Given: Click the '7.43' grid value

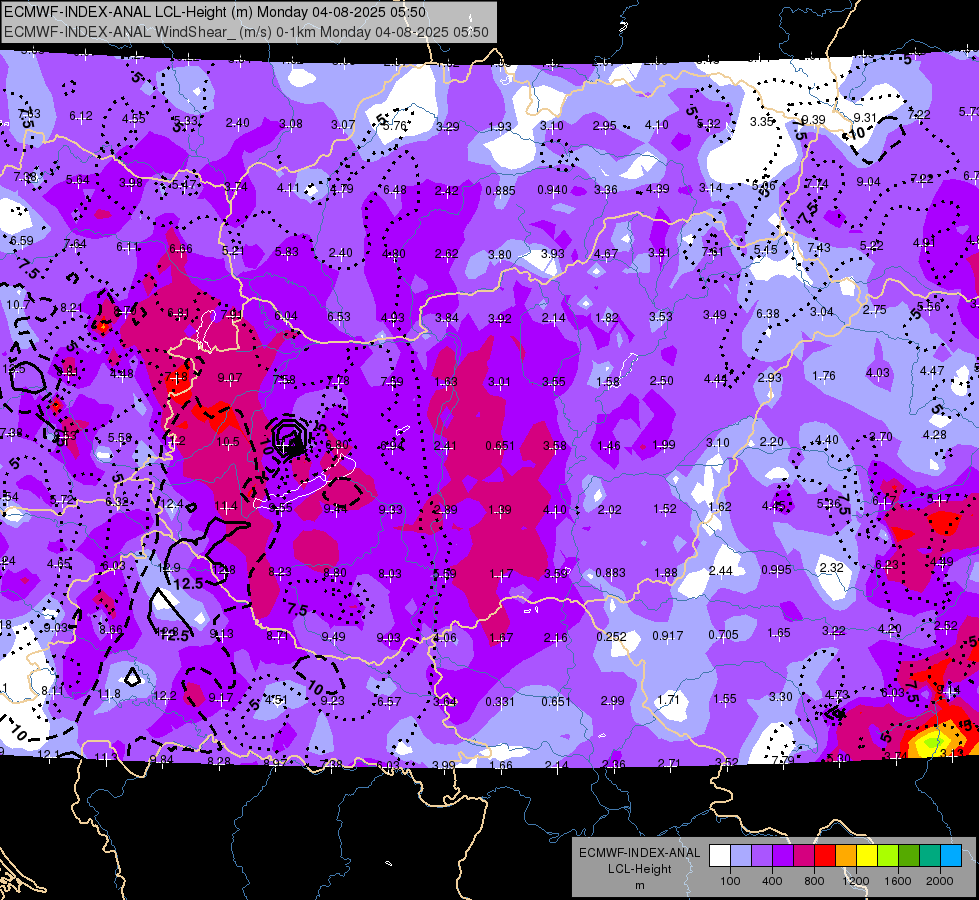Looking at the screenshot, I should (x=819, y=248).
